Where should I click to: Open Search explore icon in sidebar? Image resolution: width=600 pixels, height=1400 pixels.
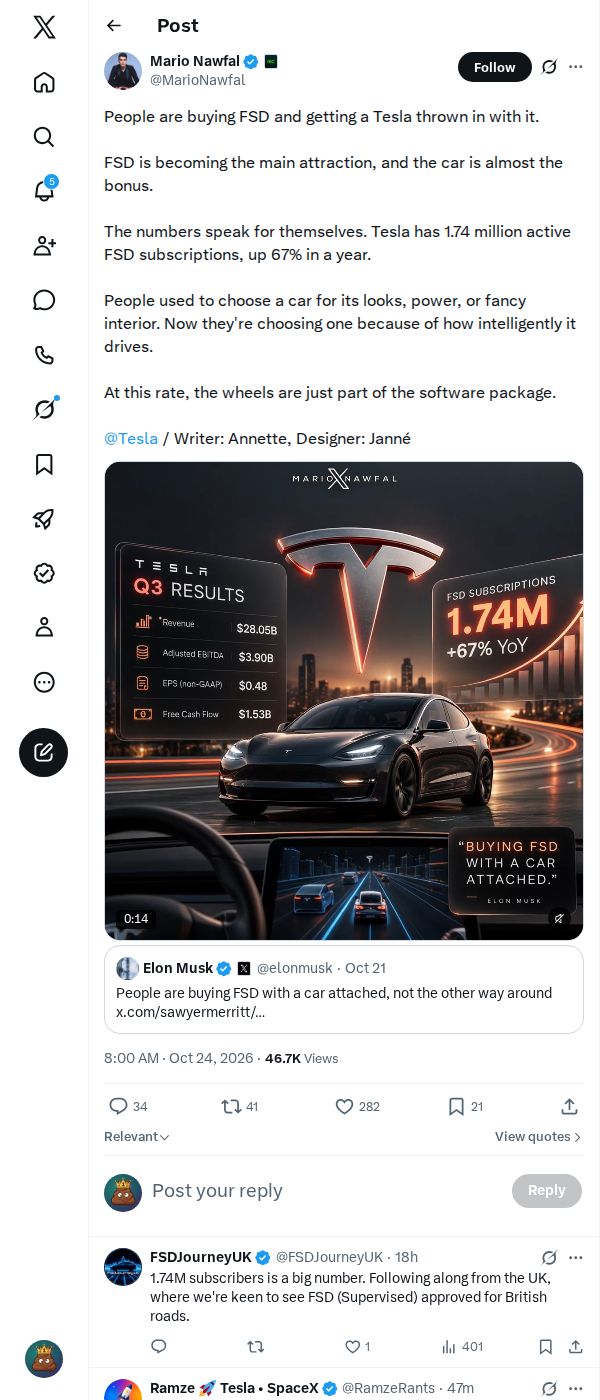tap(44, 136)
